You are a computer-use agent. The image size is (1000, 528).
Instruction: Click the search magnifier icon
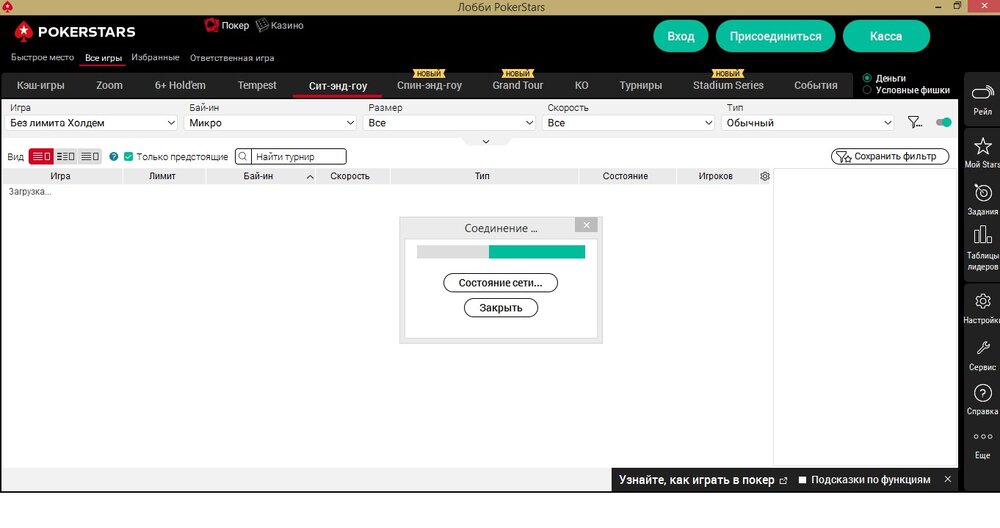click(243, 156)
